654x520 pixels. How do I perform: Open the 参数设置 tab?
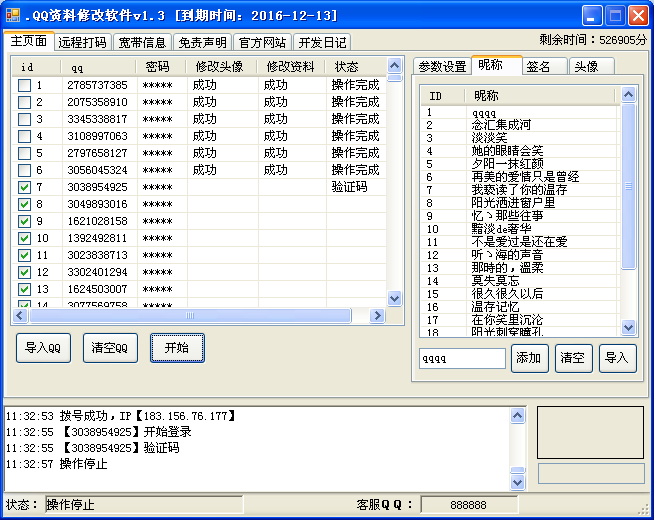click(442, 66)
